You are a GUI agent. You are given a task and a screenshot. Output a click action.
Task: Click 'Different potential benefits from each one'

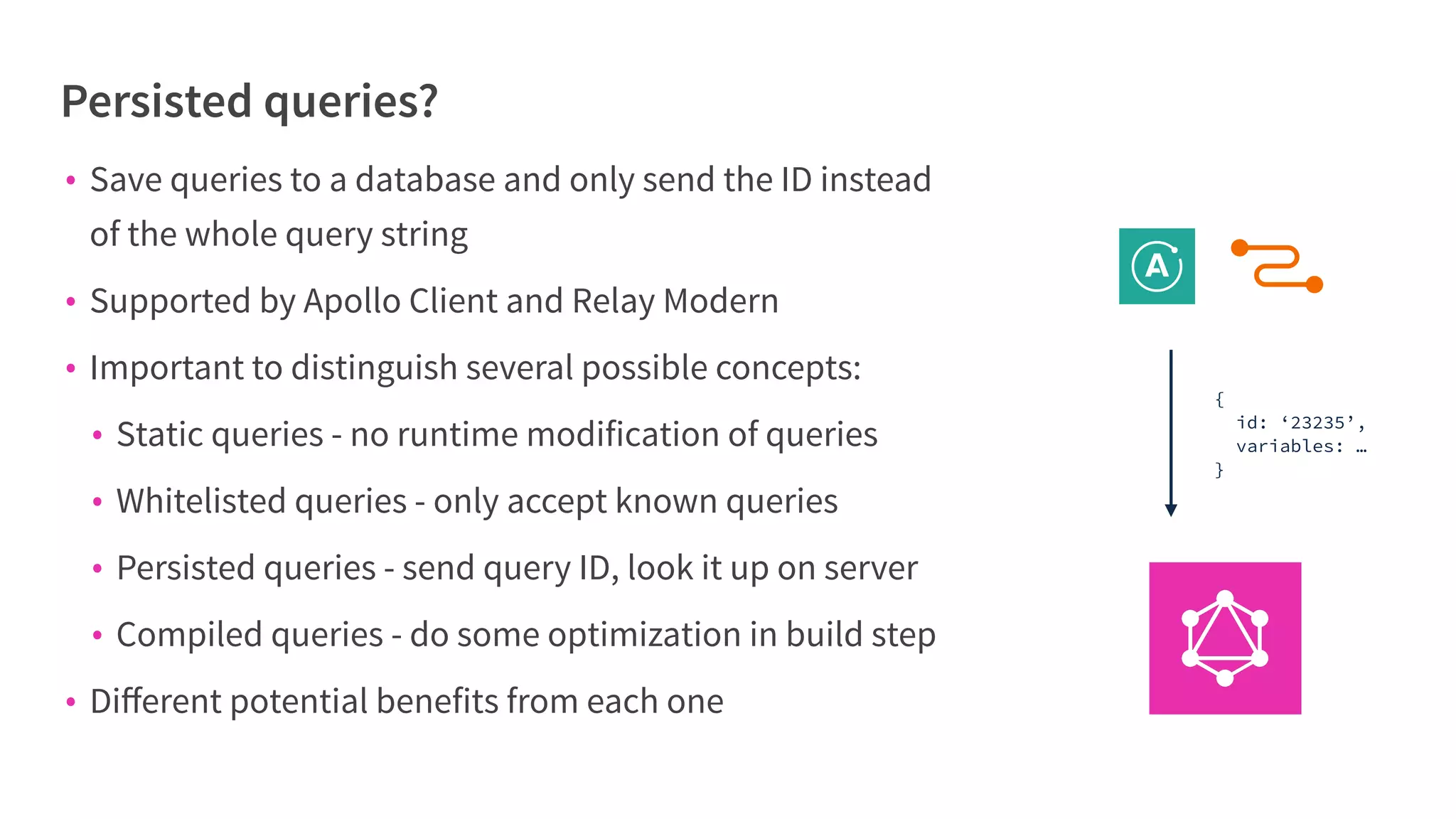(407, 702)
